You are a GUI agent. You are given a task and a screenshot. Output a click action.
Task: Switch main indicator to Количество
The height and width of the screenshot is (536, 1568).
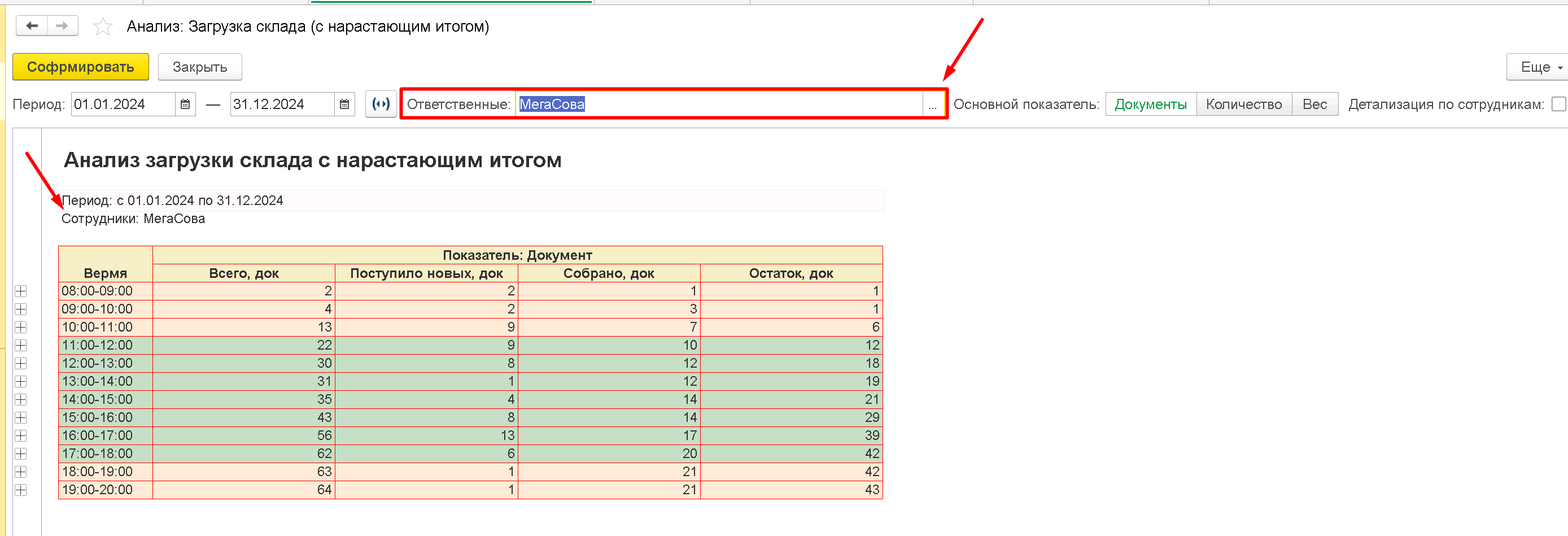pyautogui.click(x=1243, y=104)
